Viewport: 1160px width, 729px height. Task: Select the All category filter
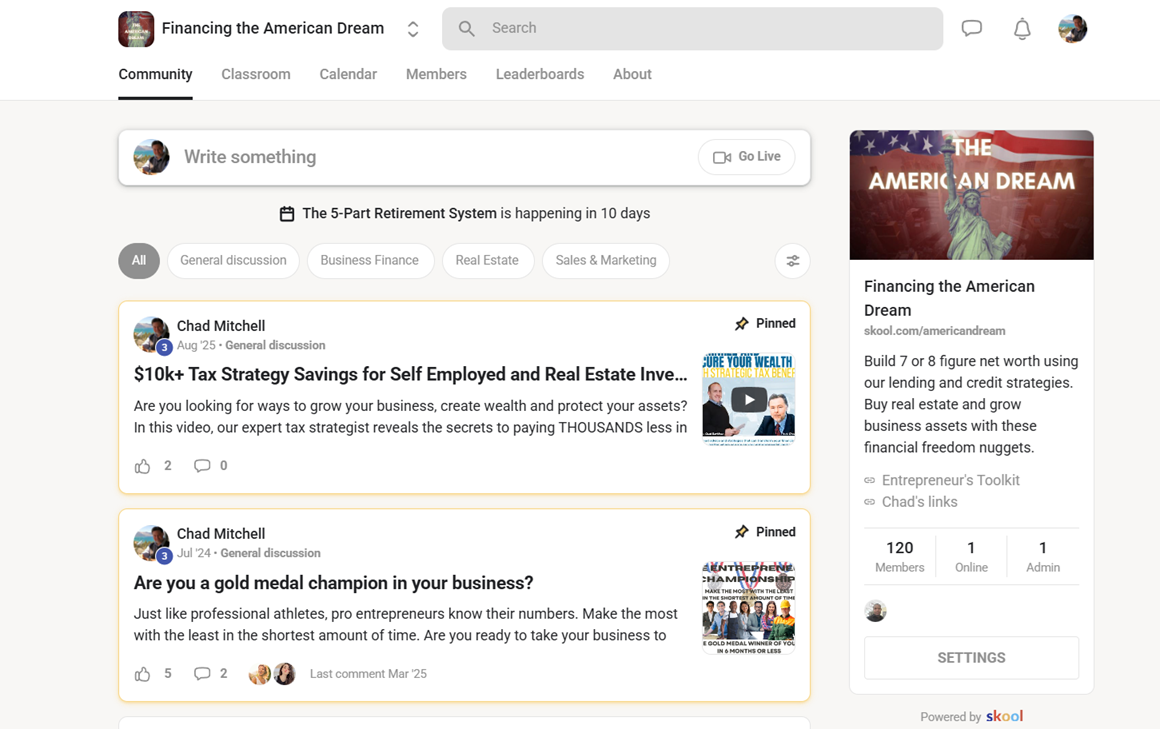click(139, 261)
